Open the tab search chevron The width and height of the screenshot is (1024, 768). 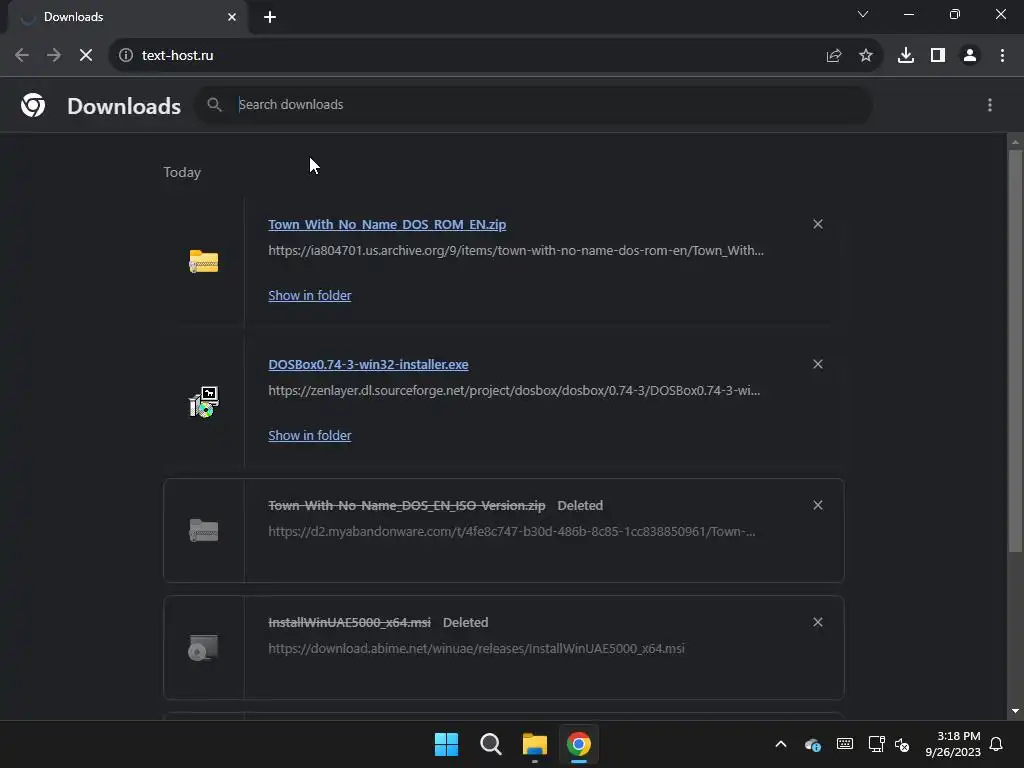863,14
